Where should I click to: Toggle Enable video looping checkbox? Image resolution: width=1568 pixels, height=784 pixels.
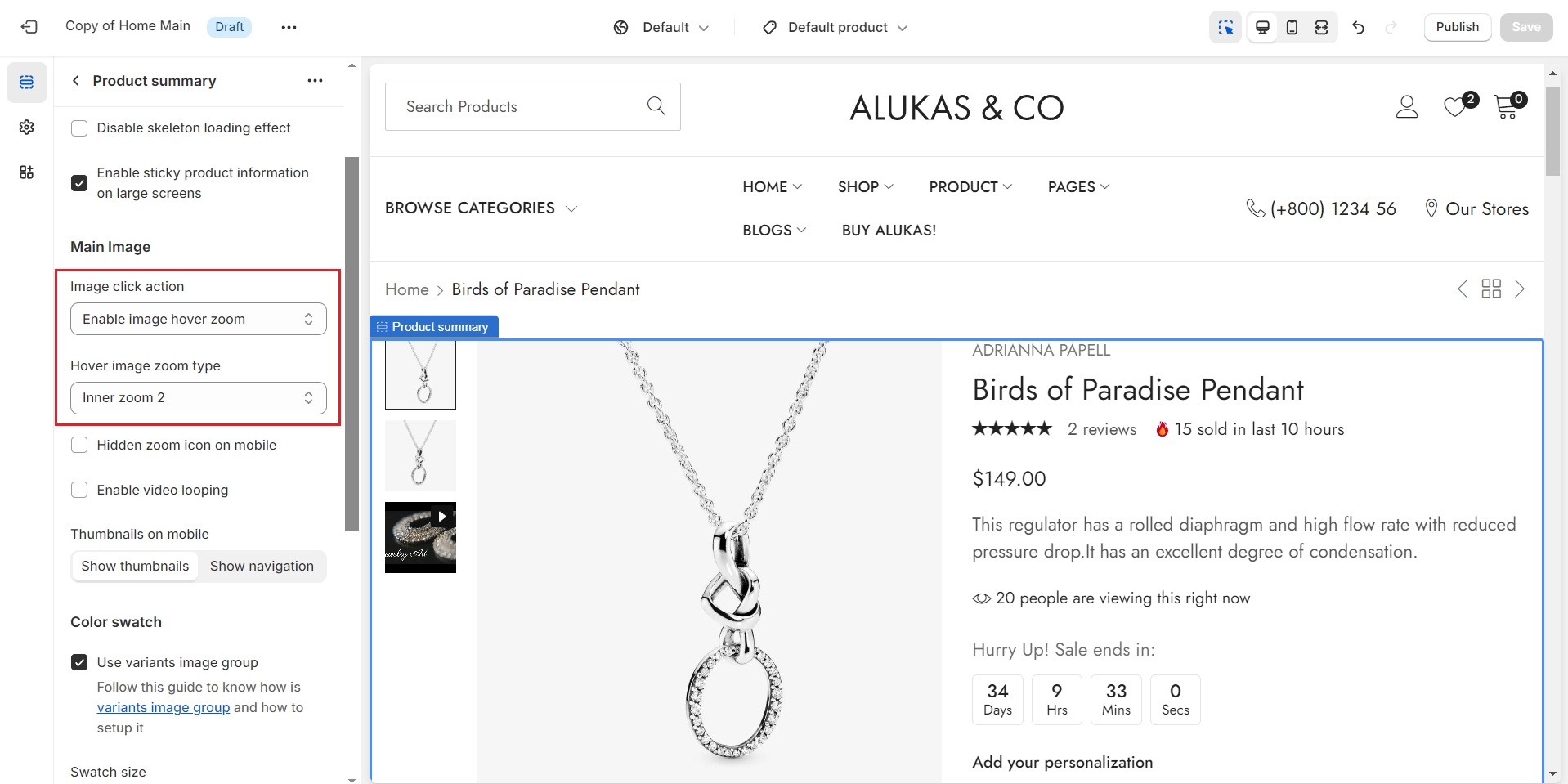79,491
